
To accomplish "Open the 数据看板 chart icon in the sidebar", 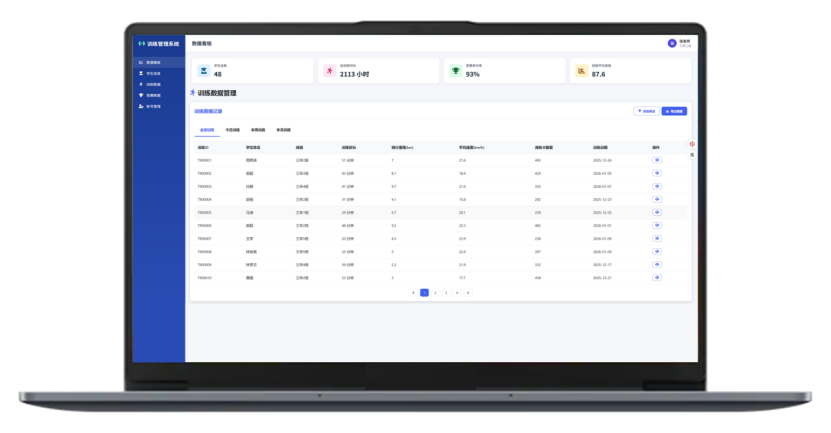I will coord(141,63).
